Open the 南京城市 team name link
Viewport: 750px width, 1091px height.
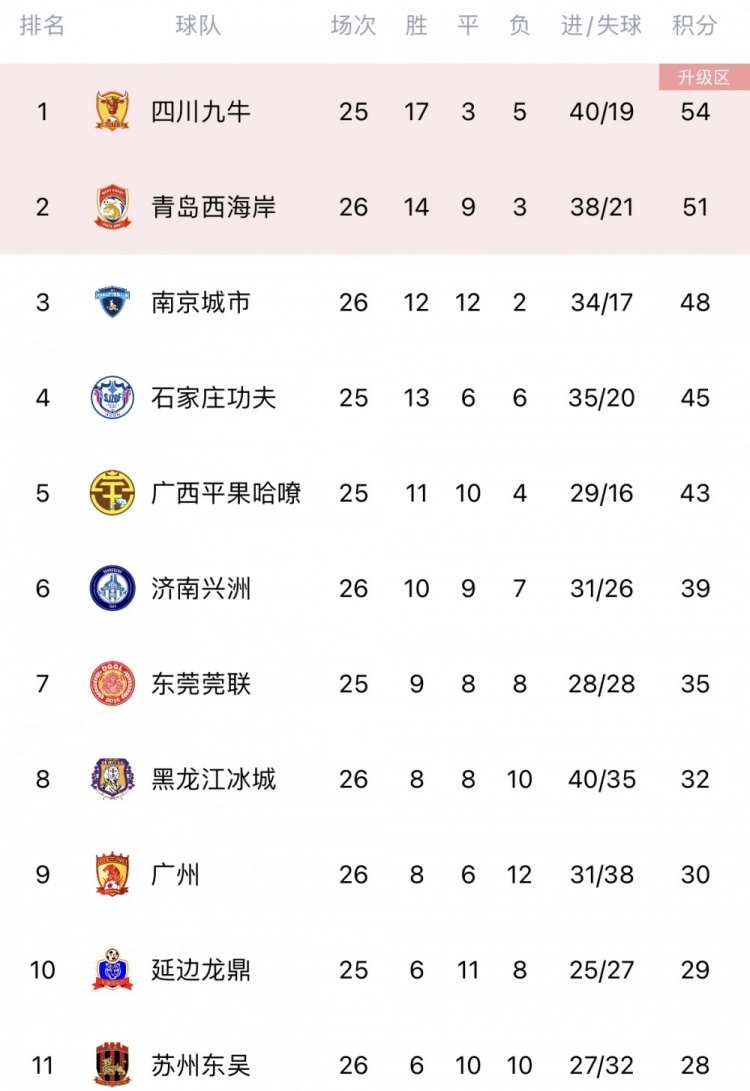(201, 302)
